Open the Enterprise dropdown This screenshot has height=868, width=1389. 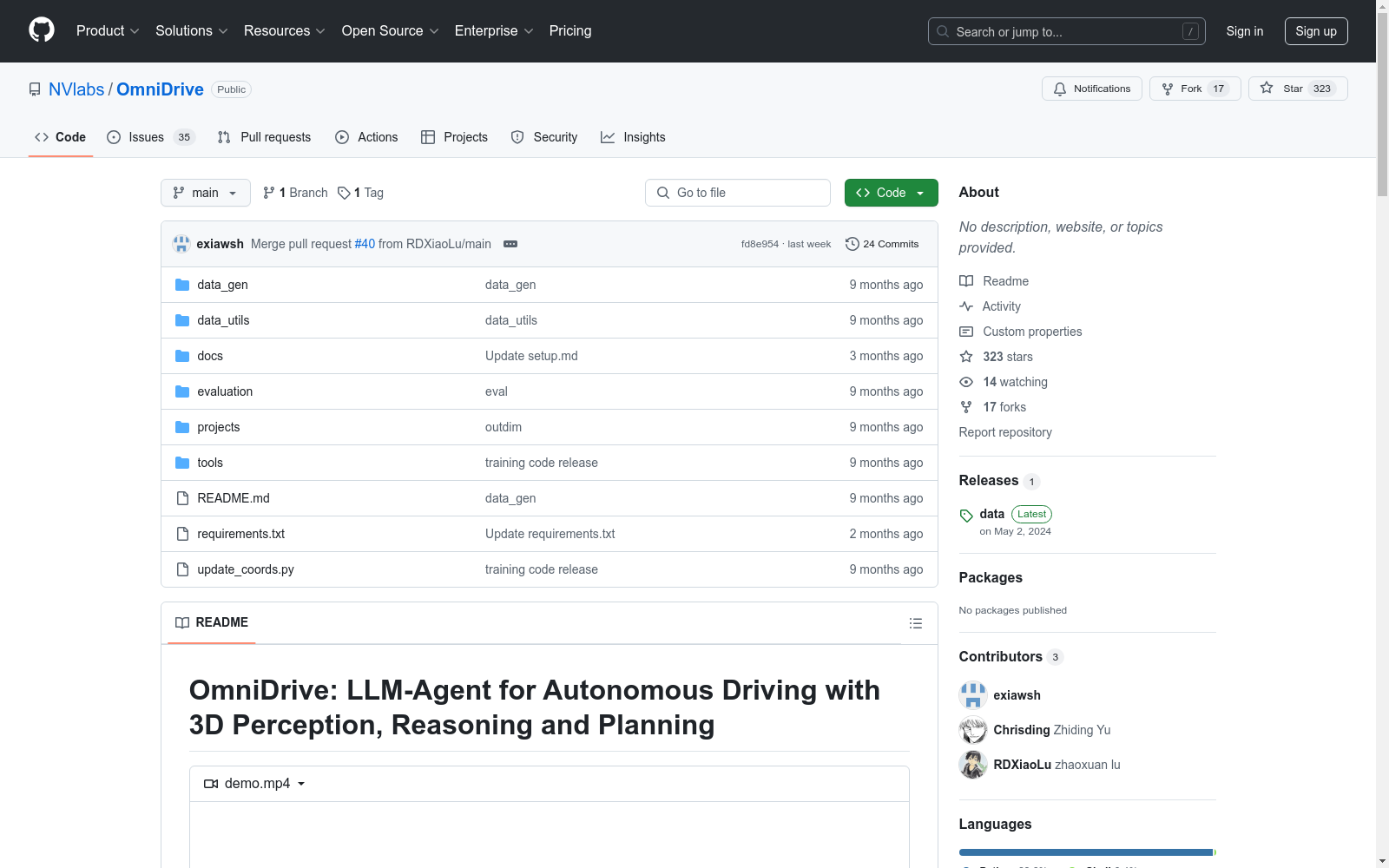click(x=494, y=31)
